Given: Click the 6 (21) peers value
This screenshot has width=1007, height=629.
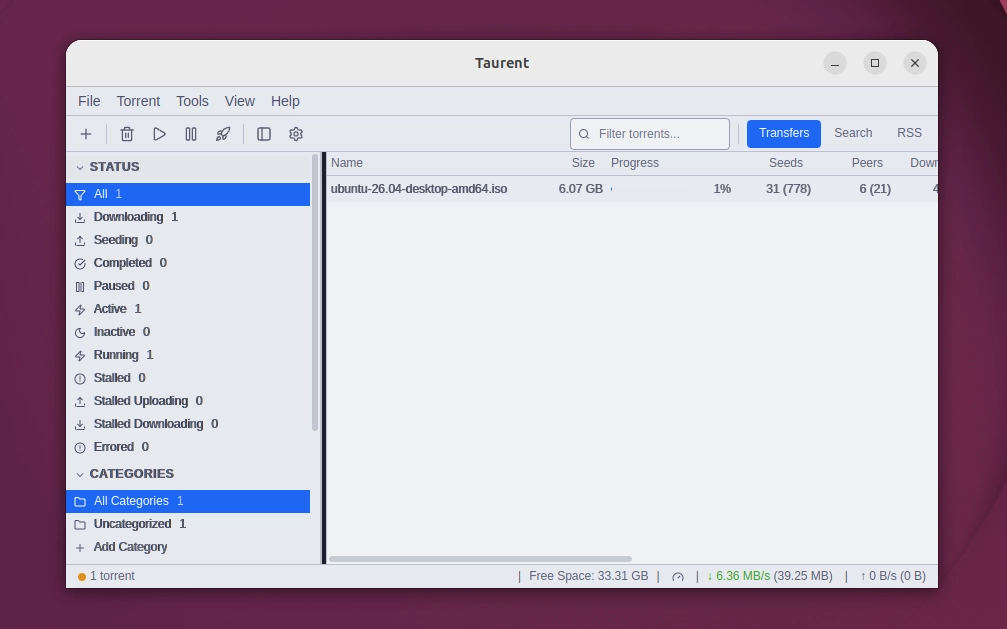Looking at the screenshot, I should [875, 189].
